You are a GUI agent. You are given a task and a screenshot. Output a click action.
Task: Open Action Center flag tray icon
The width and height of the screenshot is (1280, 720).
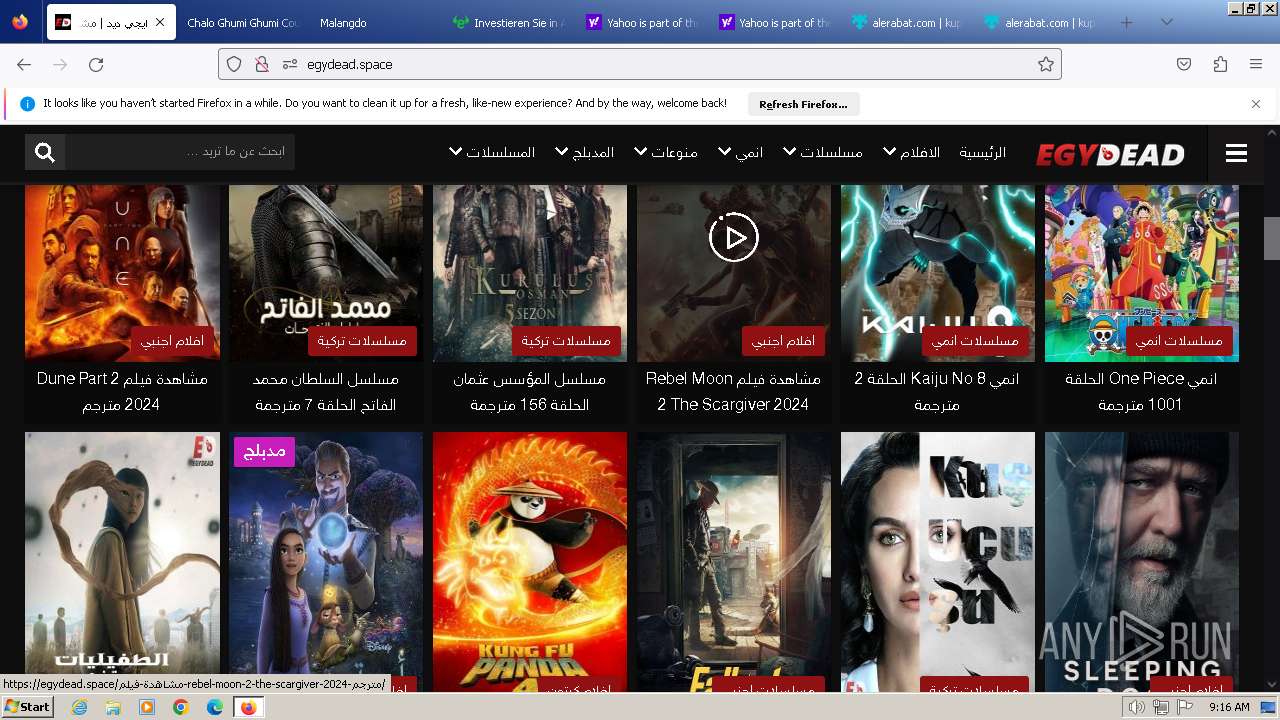point(1184,707)
